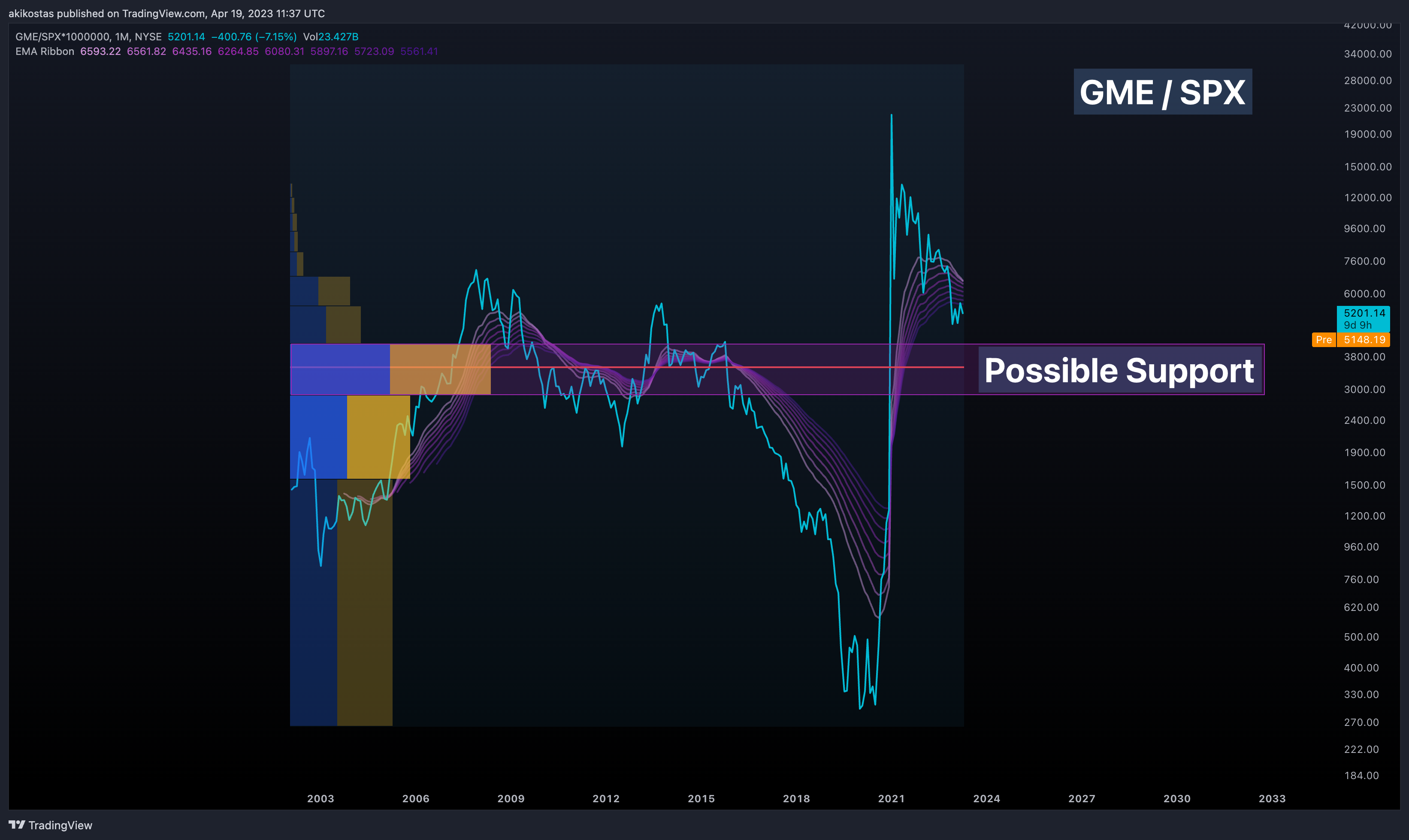This screenshot has width=1409, height=840.
Task: Click the 2033 label on the time axis
Action: tap(1271, 799)
